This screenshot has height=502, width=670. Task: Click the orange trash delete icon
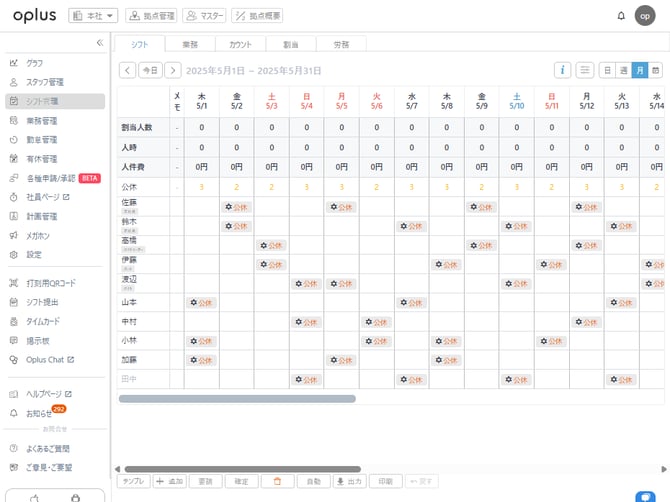pyautogui.click(x=278, y=481)
